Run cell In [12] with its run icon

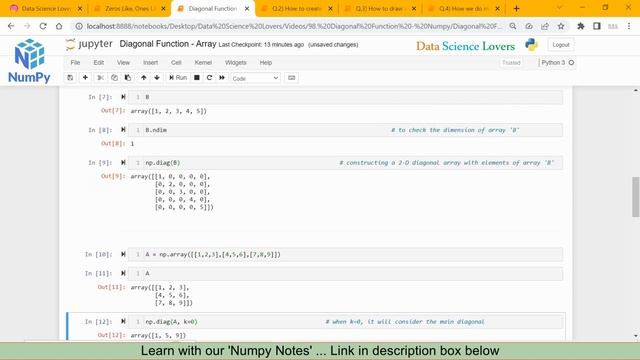point(123,321)
